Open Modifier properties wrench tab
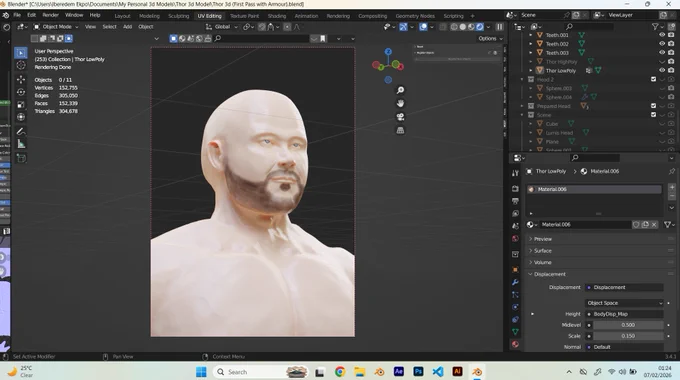680x380 pixels. [515, 282]
